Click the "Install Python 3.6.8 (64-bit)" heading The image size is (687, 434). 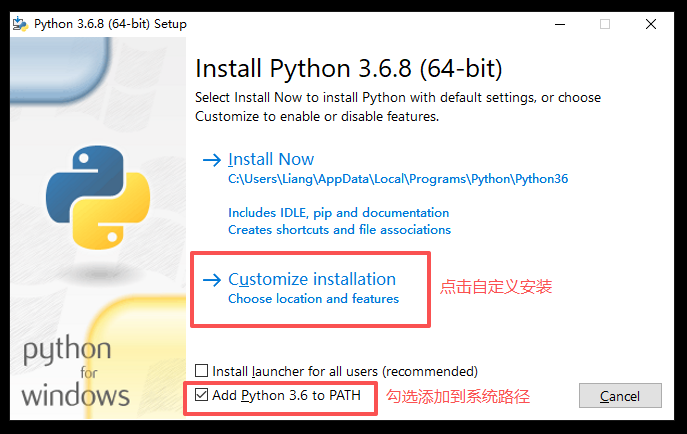tap(348, 69)
